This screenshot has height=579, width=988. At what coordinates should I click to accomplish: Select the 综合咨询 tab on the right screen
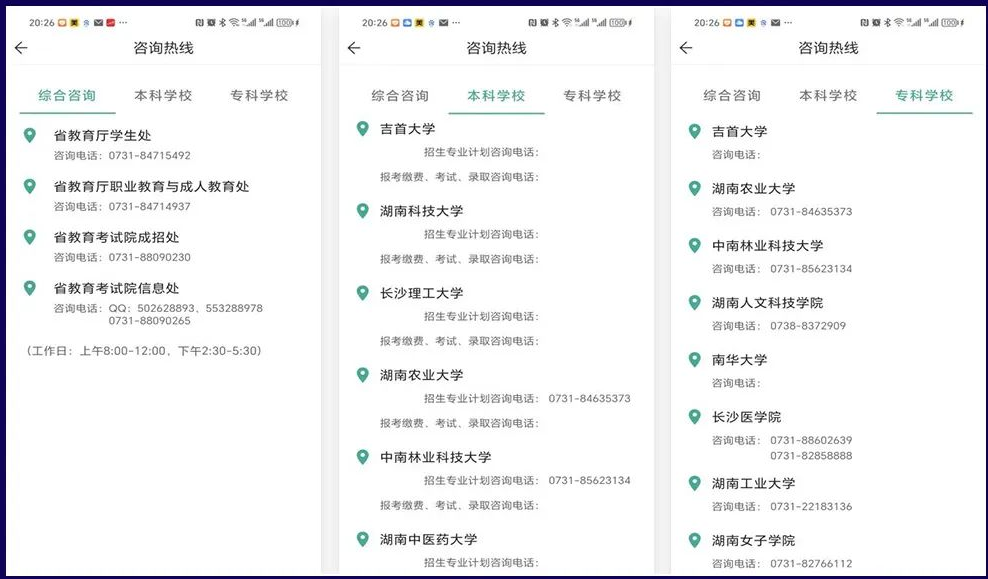[x=731, y=96]
